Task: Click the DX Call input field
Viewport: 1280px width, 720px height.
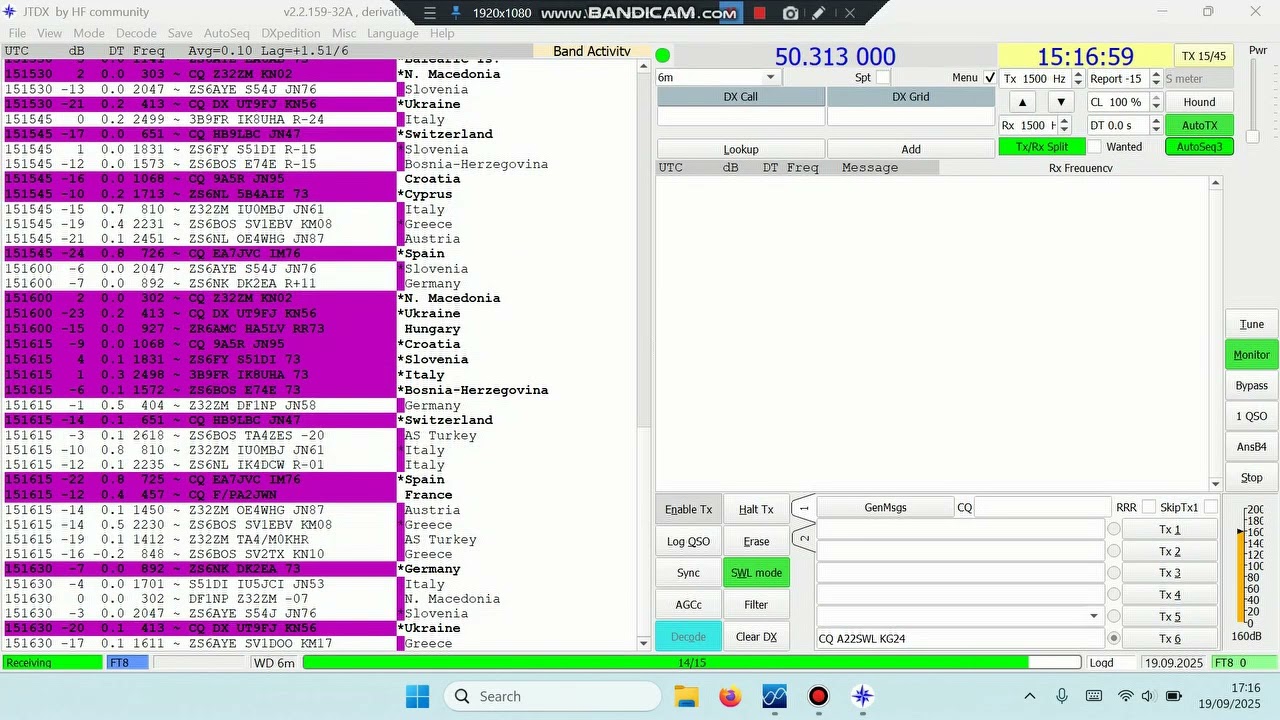Action: (x=741, y=117)
